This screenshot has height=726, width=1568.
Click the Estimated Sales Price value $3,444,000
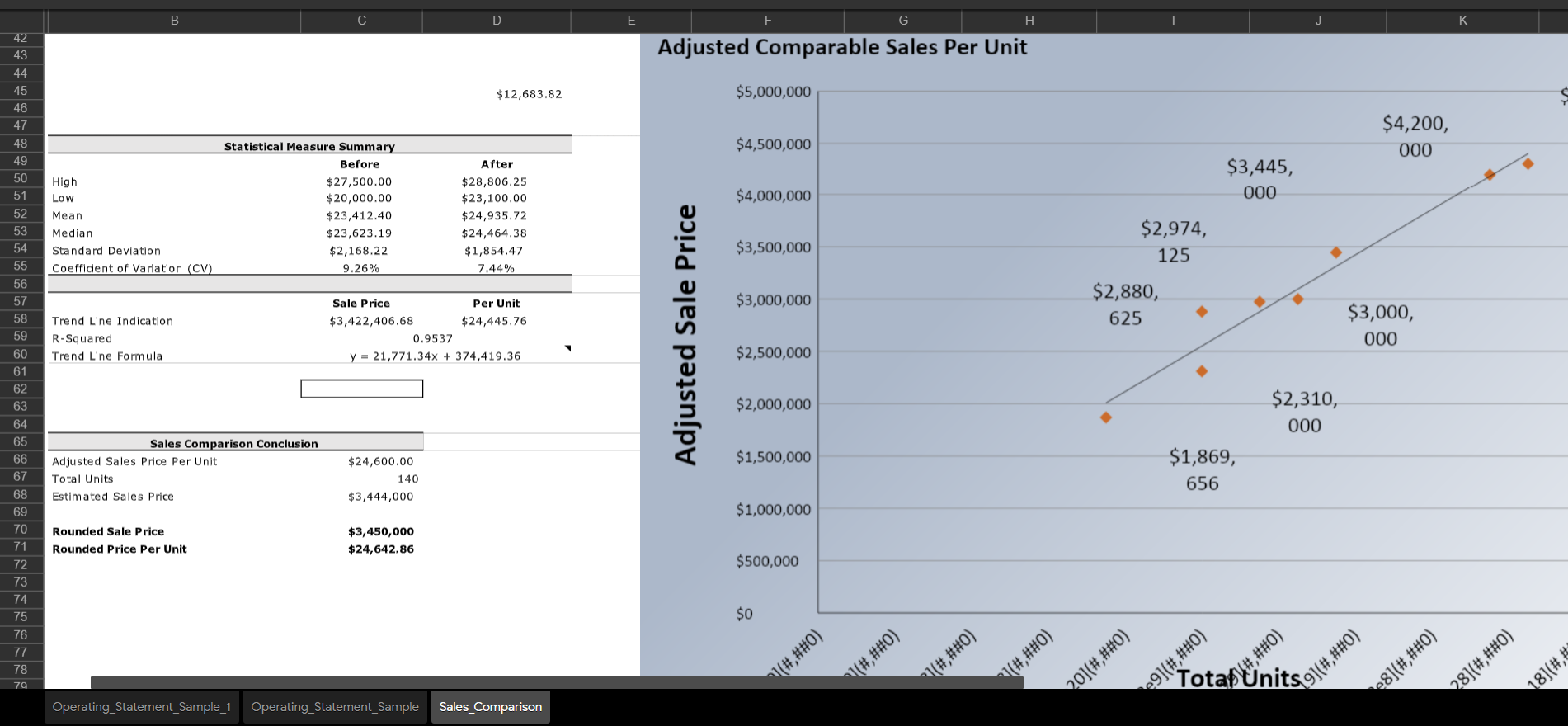point(381,497)
